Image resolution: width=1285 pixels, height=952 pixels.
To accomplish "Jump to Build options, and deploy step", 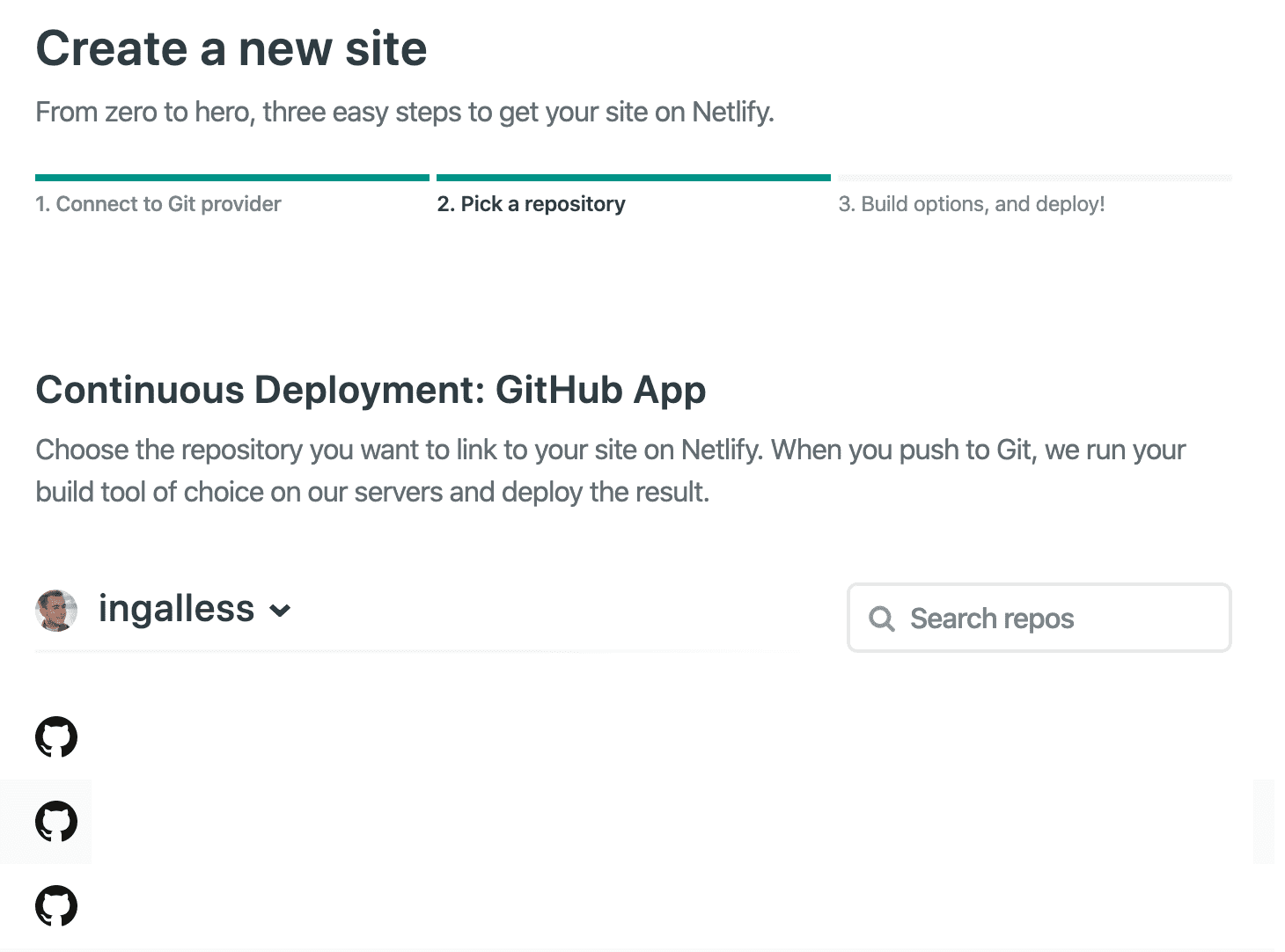I will [x=971, y=204].
